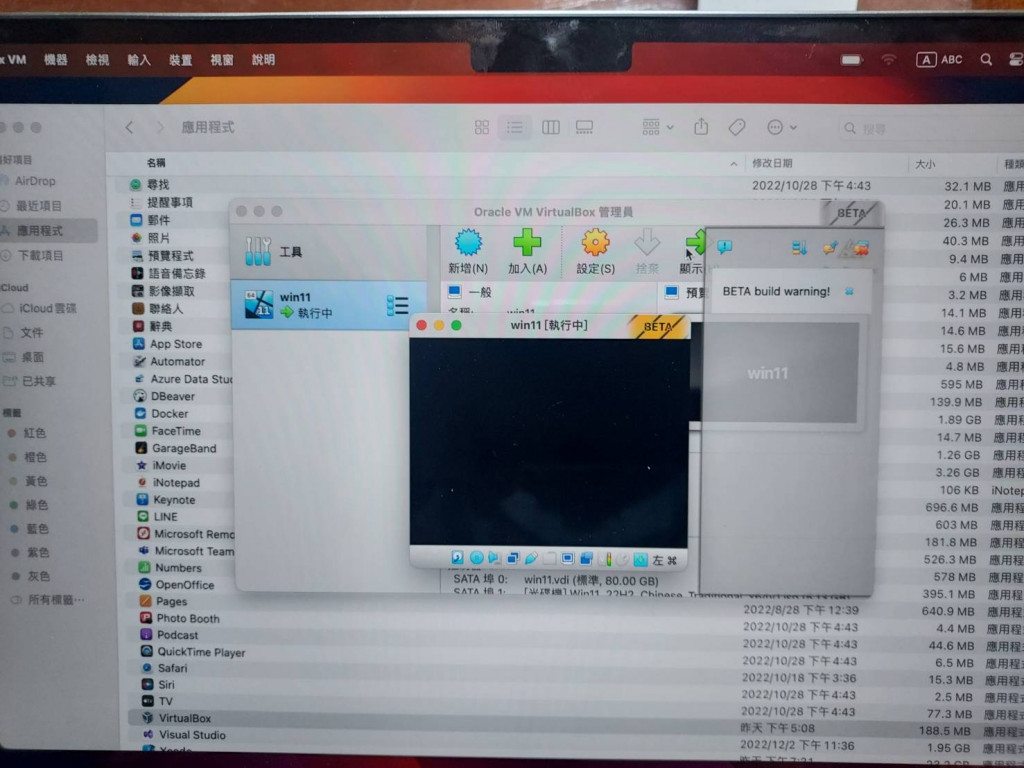Click the notification sort order icon
The width and height of the screenshot is (1024, 768).
tap(799, 248)
